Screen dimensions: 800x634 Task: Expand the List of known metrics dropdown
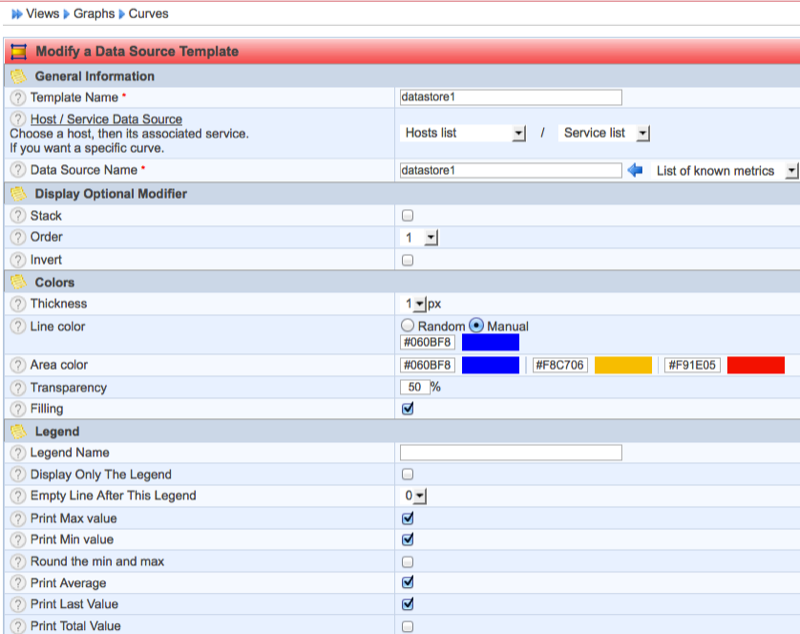tap(724, 171)
